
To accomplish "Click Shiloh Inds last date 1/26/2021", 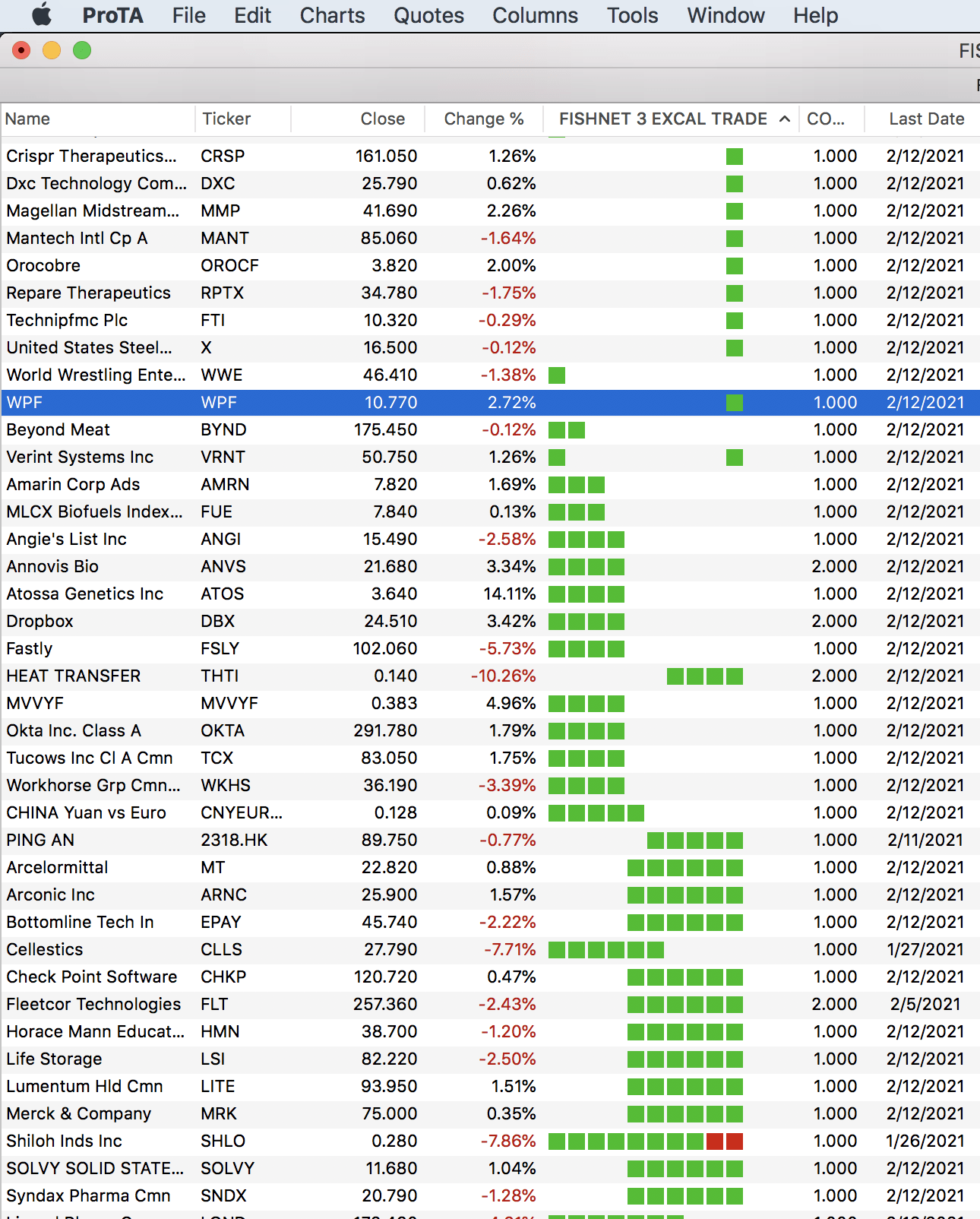I will click(x=925, y=1141).
